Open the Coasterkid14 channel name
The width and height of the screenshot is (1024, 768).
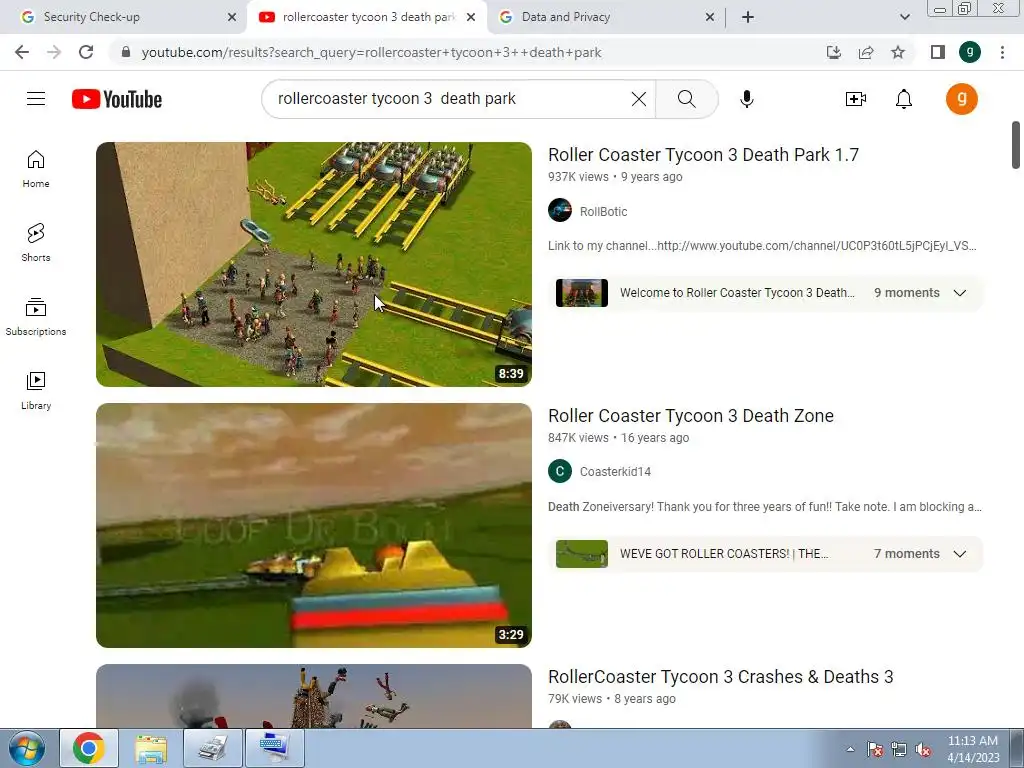(x=615, y=472)
